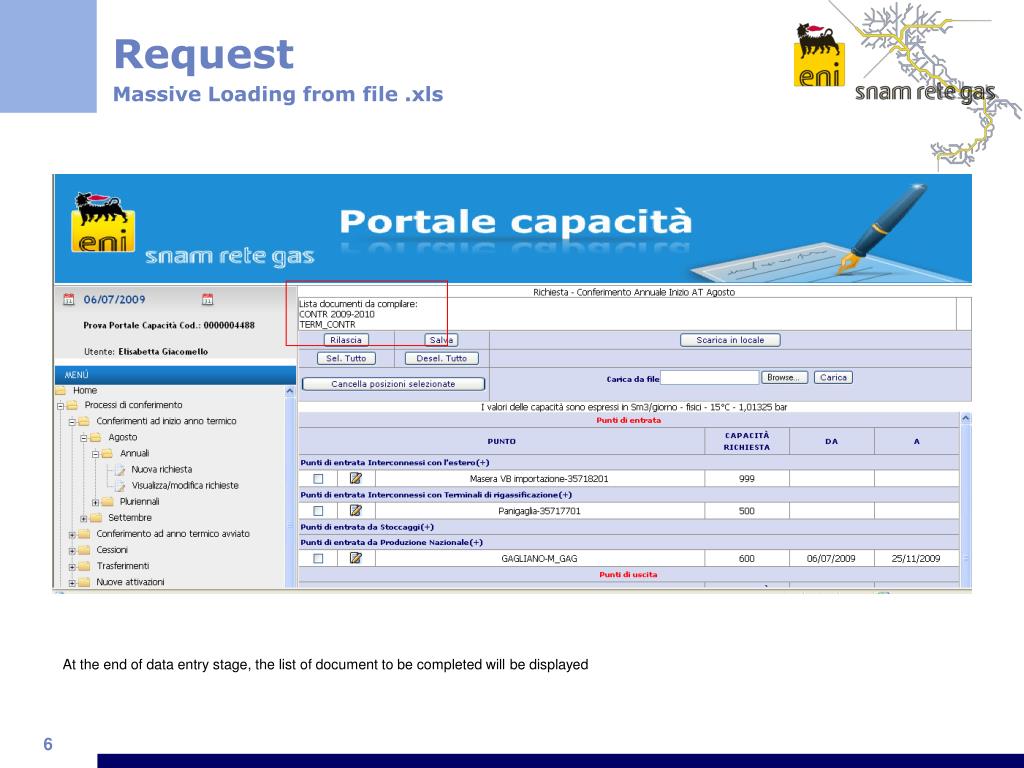Collapse the Conferimenti ad inizio anno termico node
Viewport: 1024px width, 768px height.
tap(72, 422)
